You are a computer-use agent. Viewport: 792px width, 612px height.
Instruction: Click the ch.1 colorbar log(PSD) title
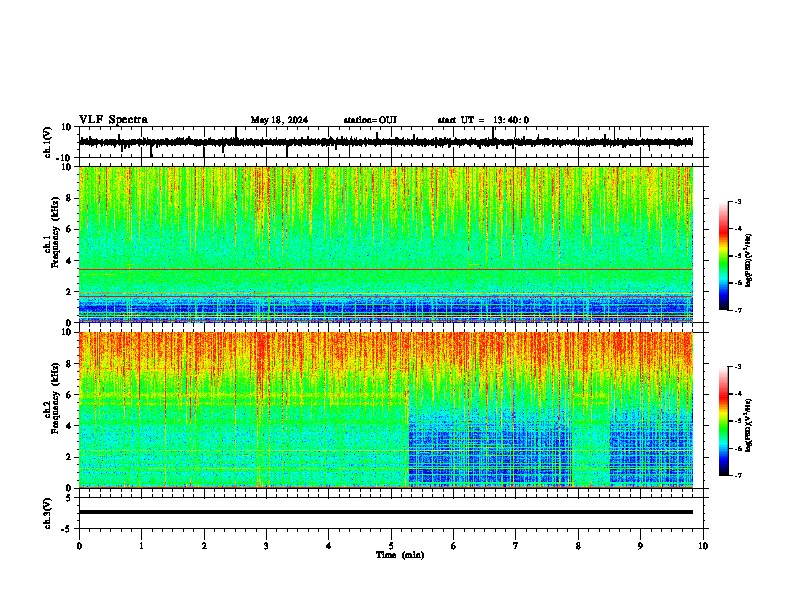tap(748, 260)
